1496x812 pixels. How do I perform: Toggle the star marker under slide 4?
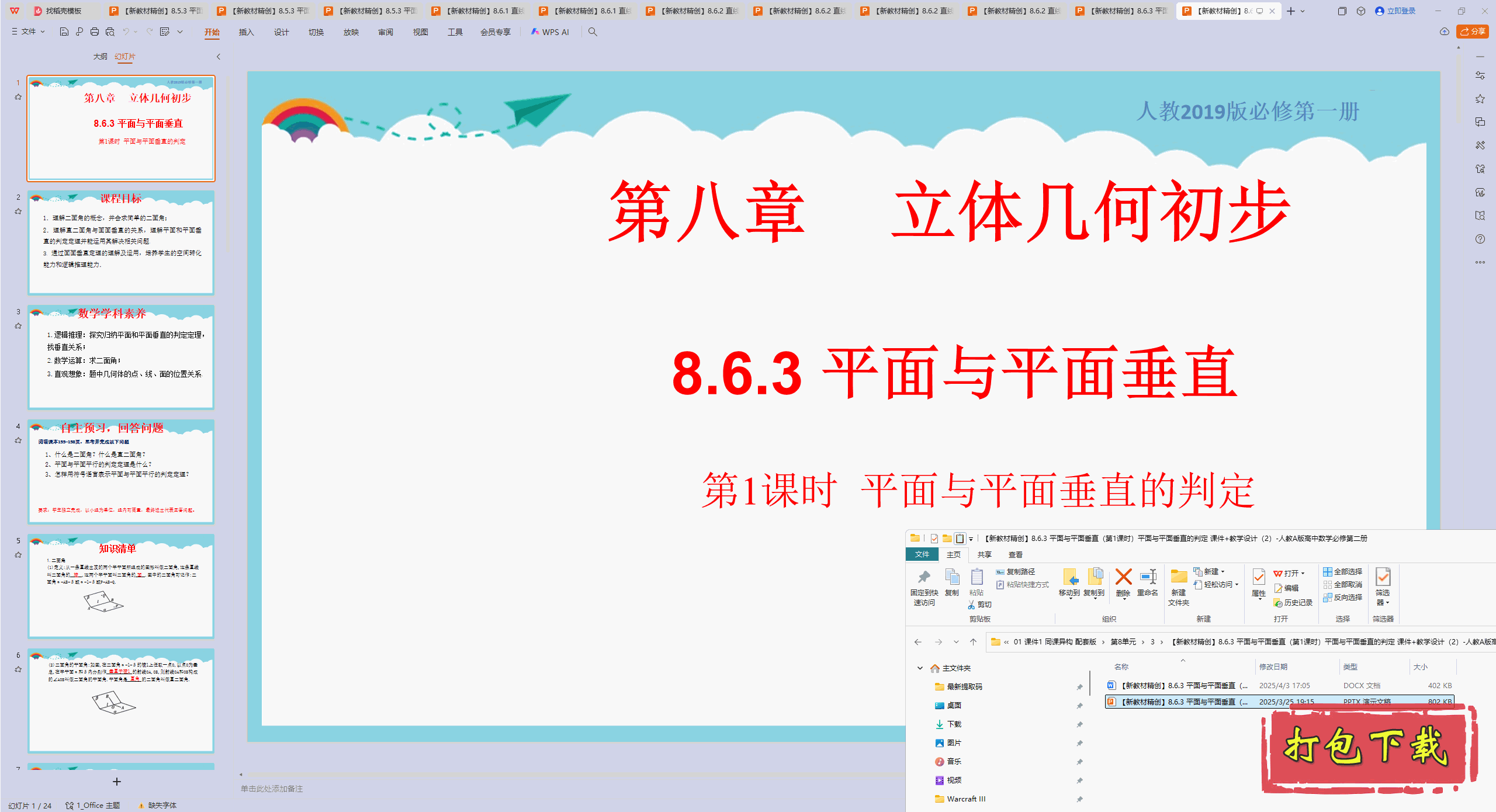click(x=18, y=440)
